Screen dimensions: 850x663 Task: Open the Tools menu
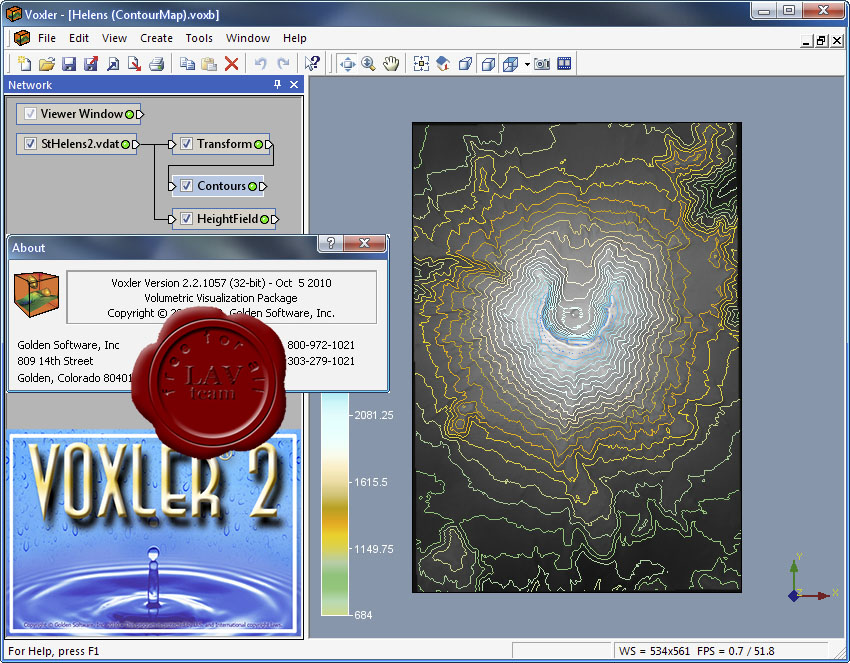pyautogui.click(x=199, y=38)
